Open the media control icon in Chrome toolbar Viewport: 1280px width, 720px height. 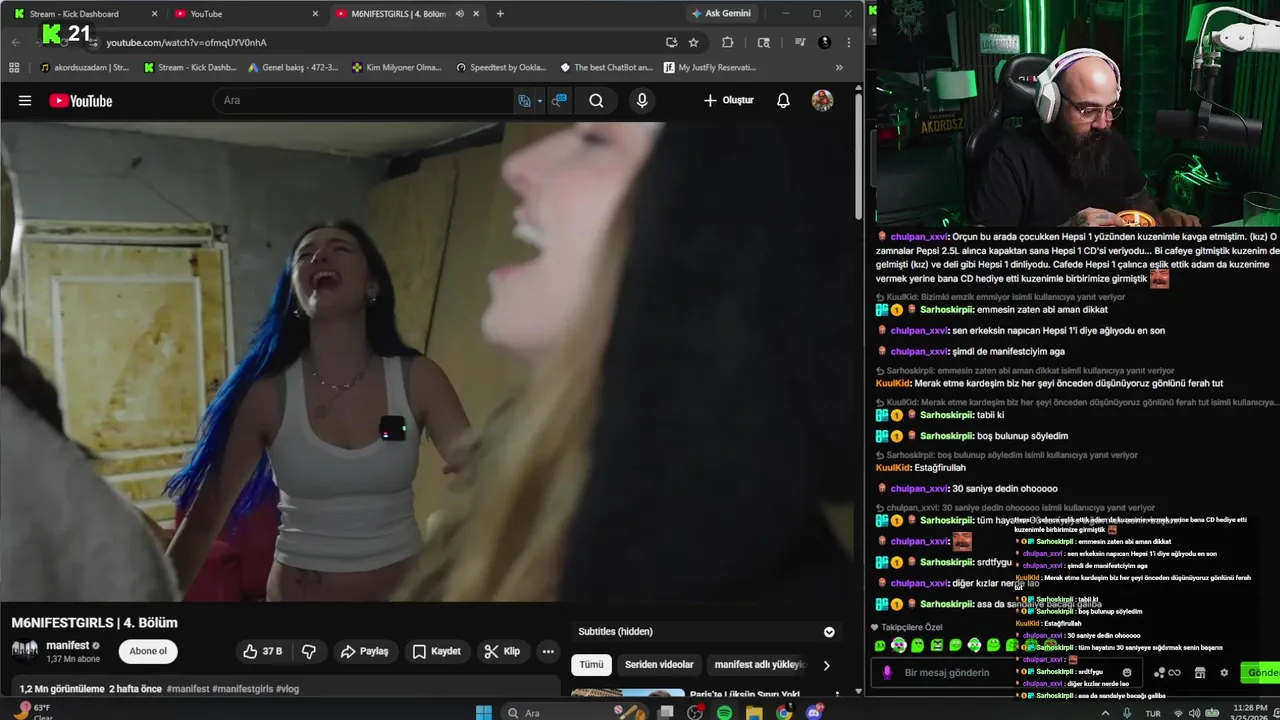coord(799,42)
